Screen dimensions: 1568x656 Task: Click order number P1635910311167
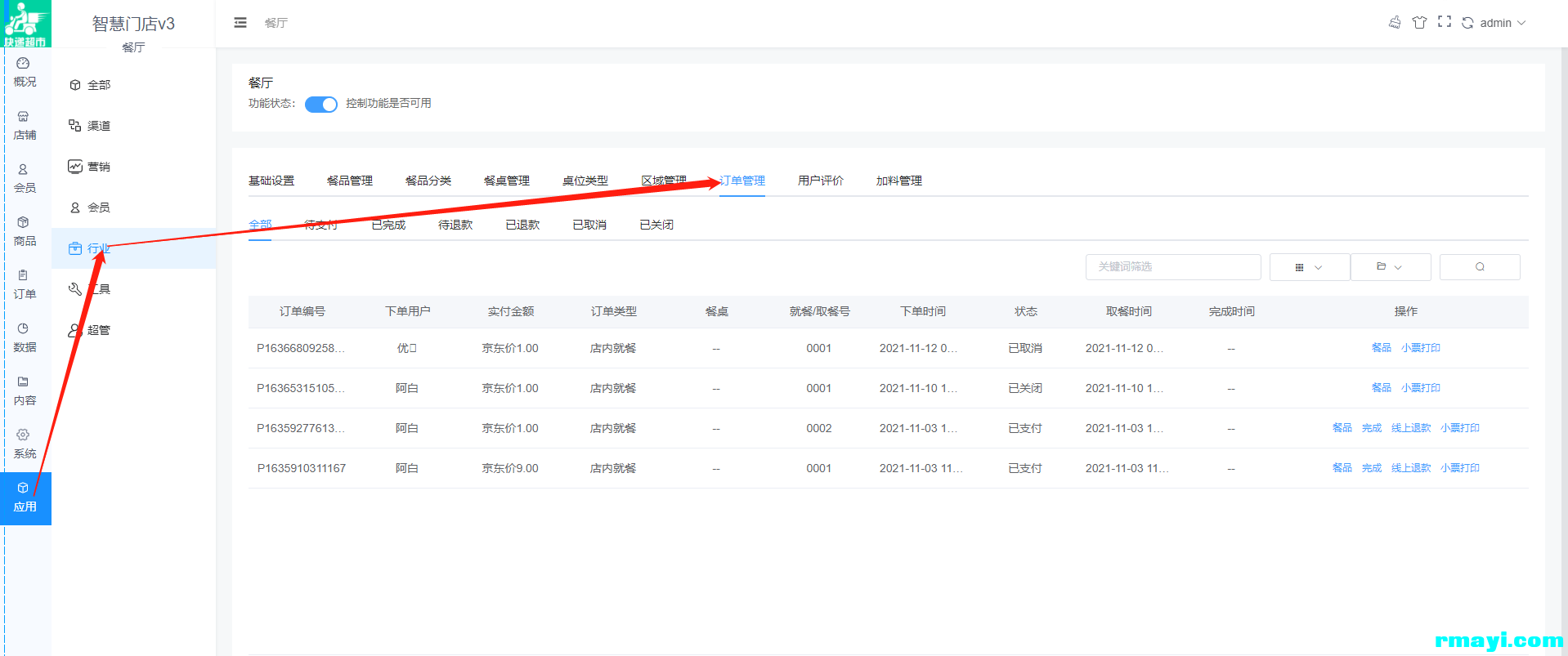(302, 468)
